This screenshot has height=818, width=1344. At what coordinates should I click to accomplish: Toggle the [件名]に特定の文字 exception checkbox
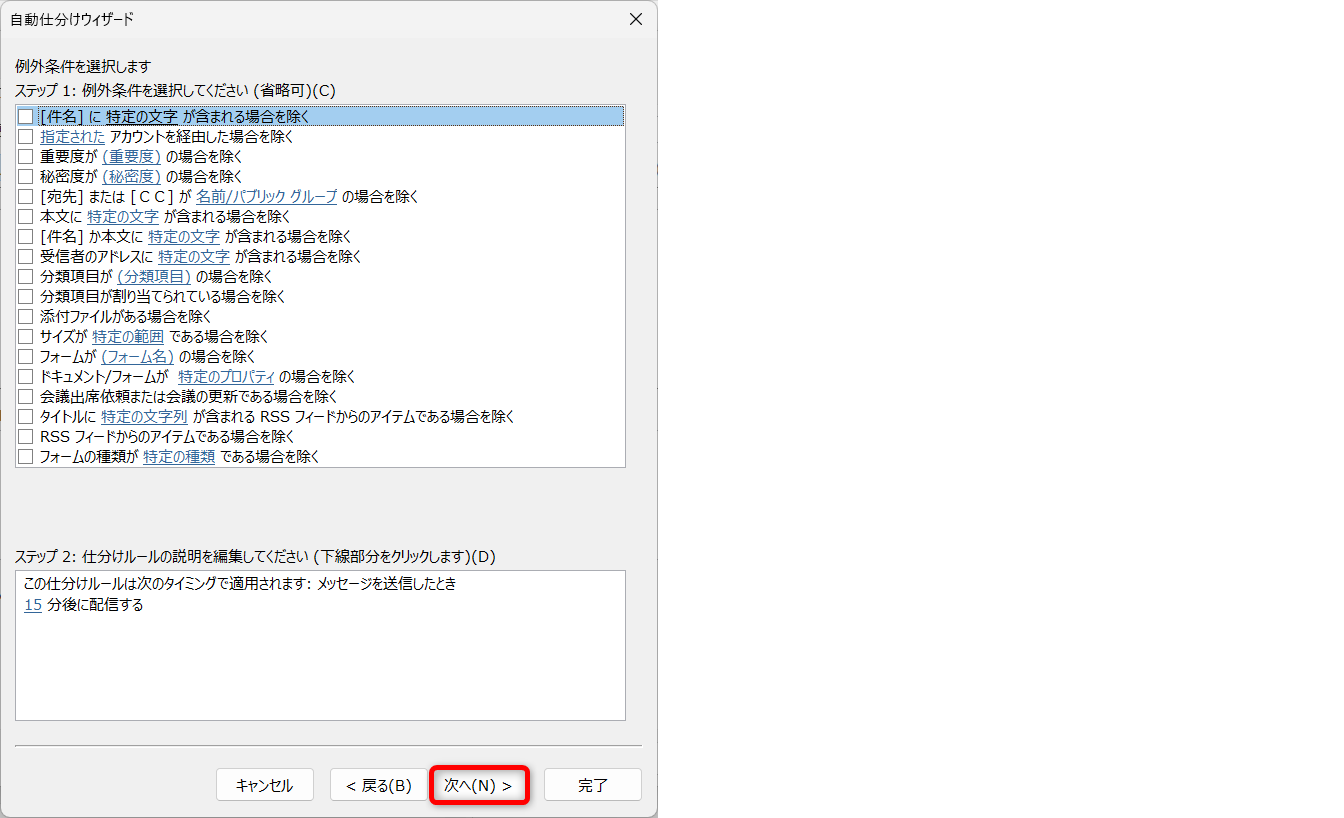(x=26, y=116)
